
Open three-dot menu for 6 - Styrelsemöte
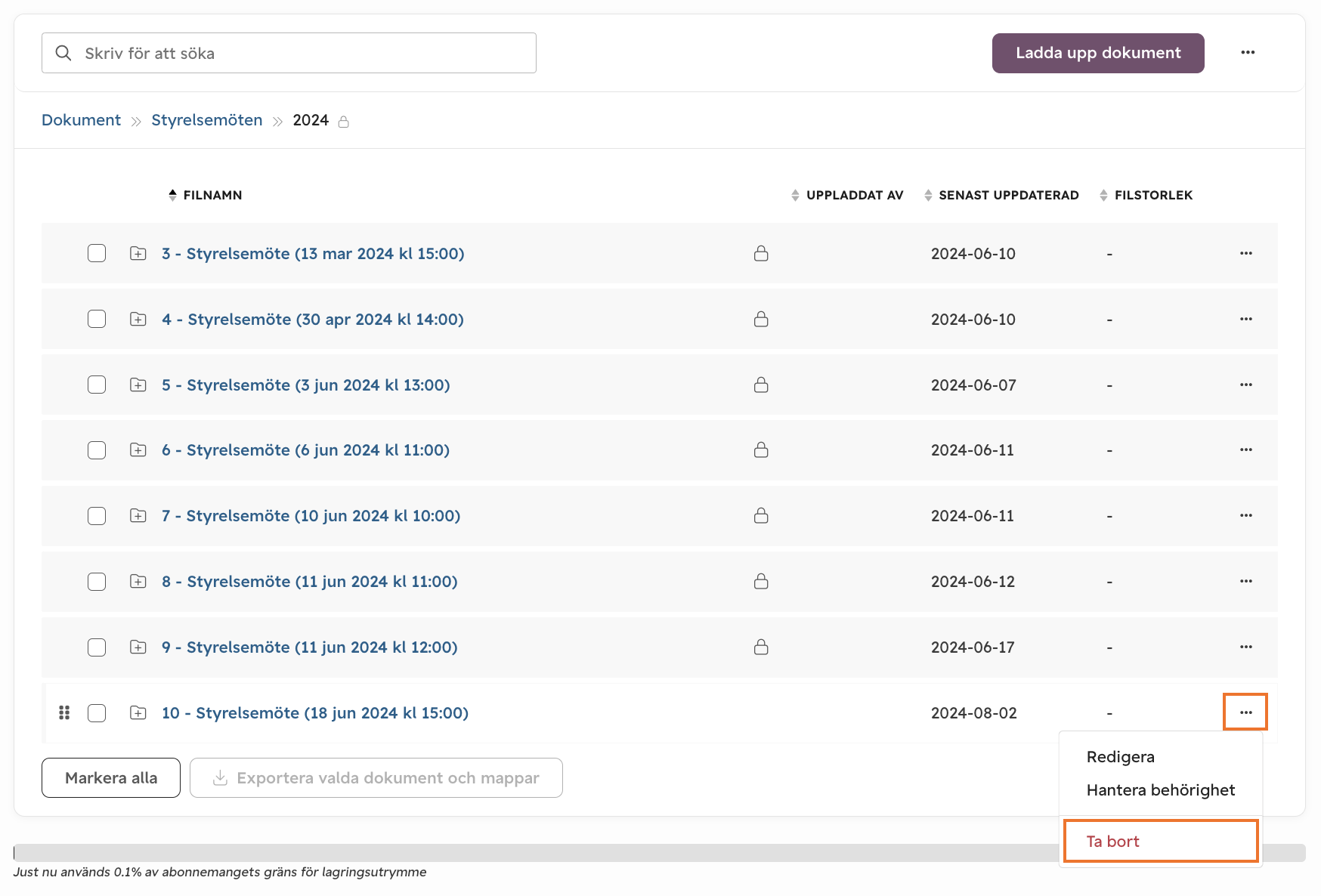pyautogui.click(x=1246, y=450)
